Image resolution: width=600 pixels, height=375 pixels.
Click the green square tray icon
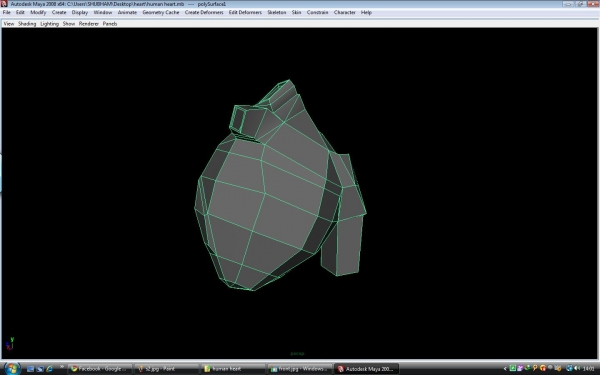(513, 368)
